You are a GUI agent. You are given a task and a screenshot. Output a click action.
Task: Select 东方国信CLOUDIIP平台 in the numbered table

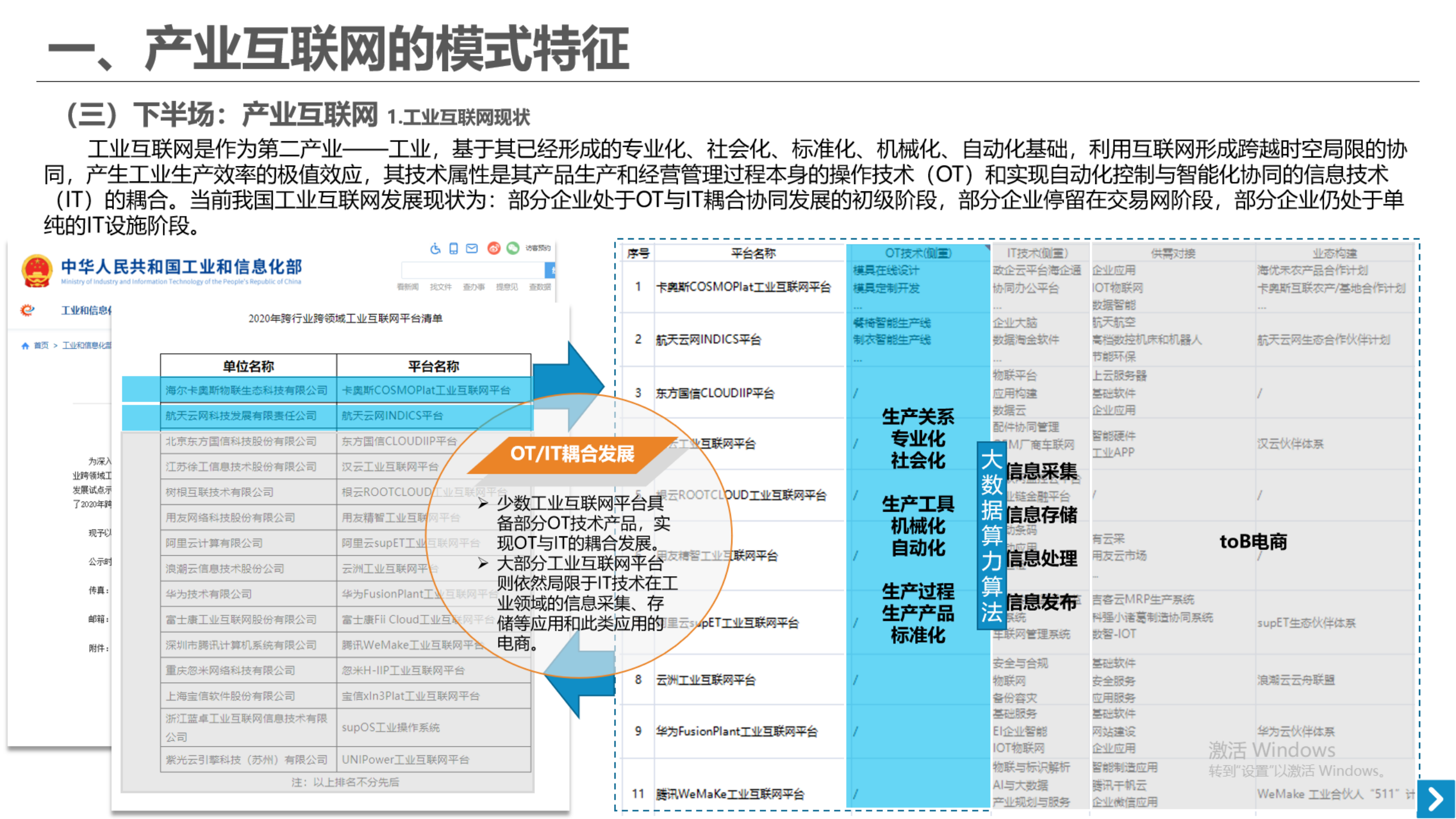pyautogui.click(x=715, y=394)
